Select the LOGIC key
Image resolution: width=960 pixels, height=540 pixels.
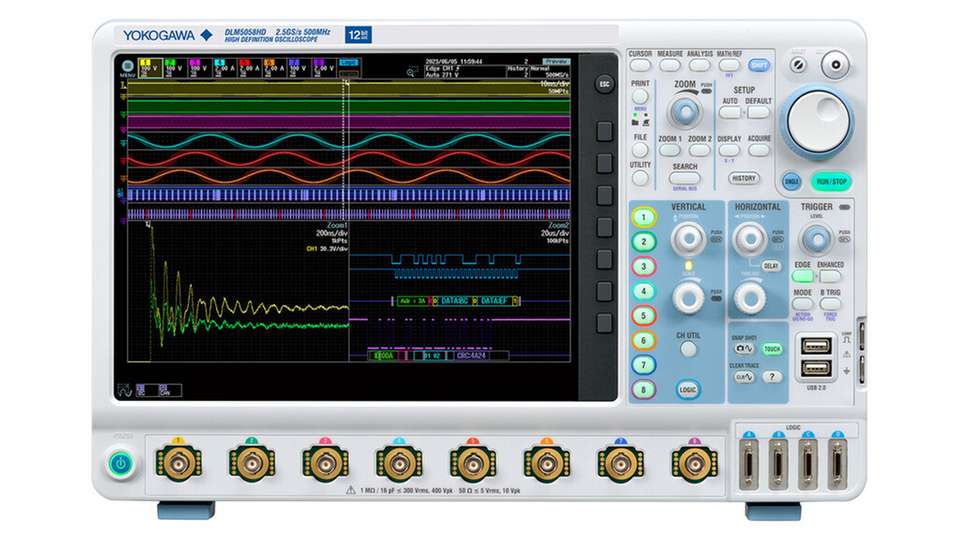coord(688,389)
